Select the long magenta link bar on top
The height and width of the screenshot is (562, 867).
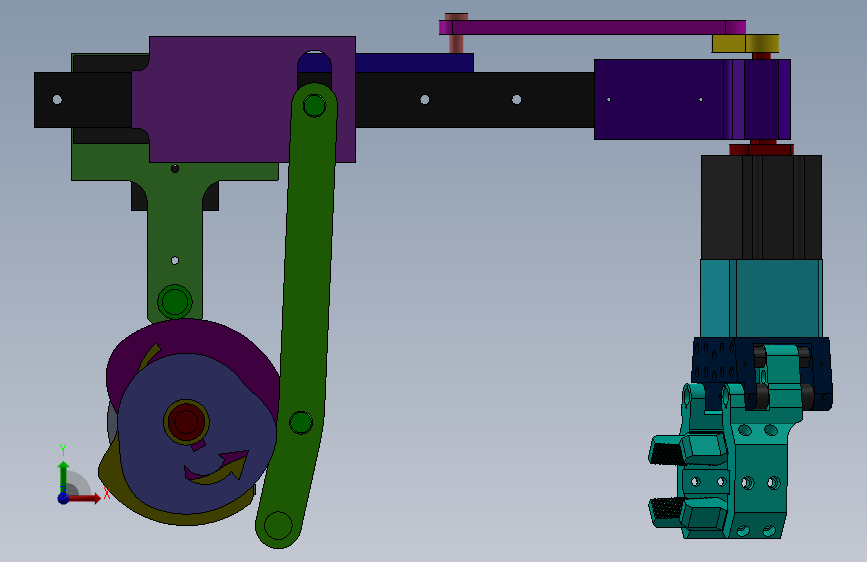coord(592,27)
